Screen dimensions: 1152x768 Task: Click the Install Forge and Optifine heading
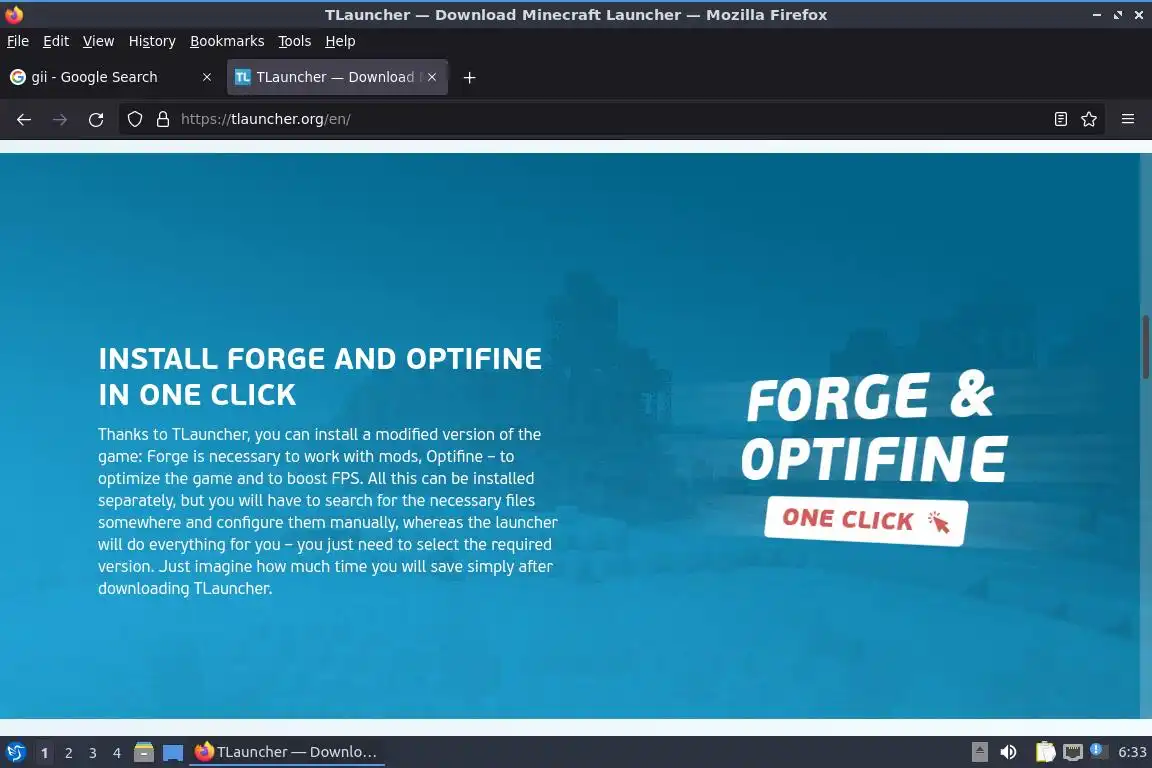tap(320, 376)
